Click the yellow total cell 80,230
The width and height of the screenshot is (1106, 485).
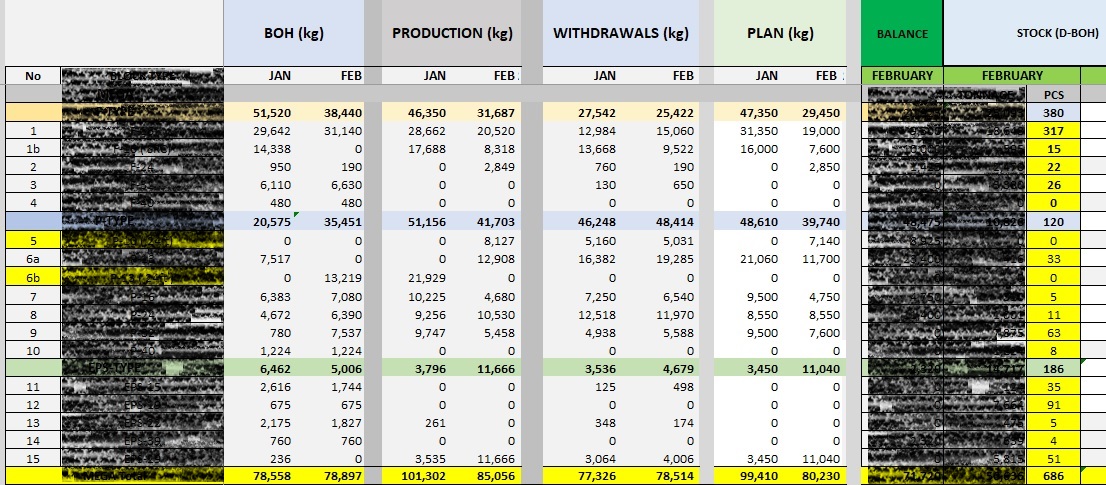point(820,477)
